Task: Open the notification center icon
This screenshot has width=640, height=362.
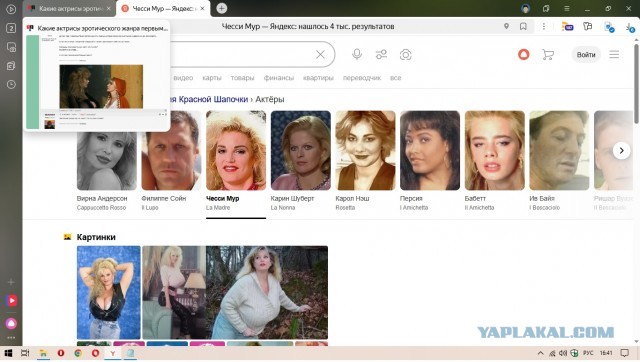Action: (x=624, y=353)
